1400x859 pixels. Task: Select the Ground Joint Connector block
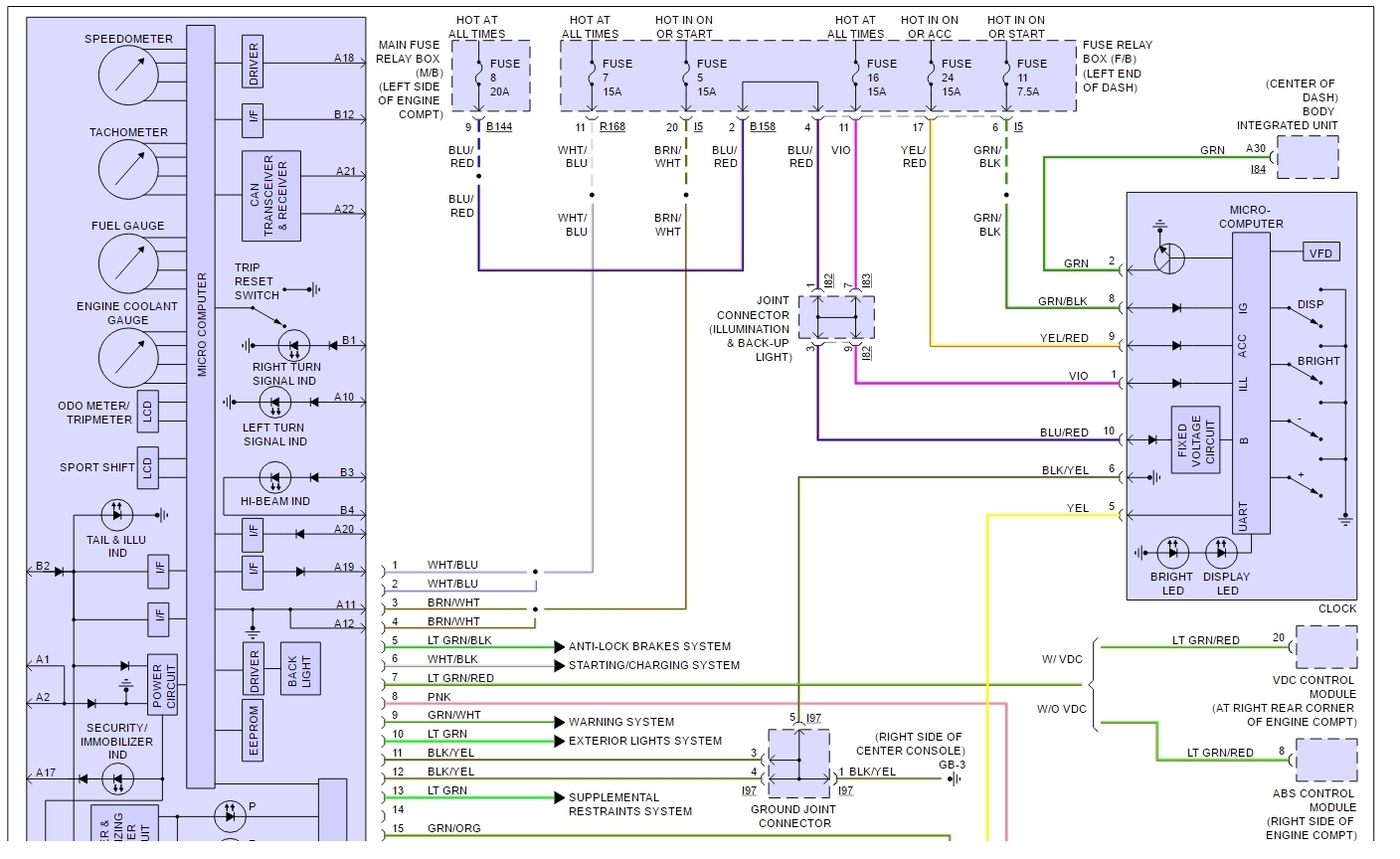click(x=799, y=764)
